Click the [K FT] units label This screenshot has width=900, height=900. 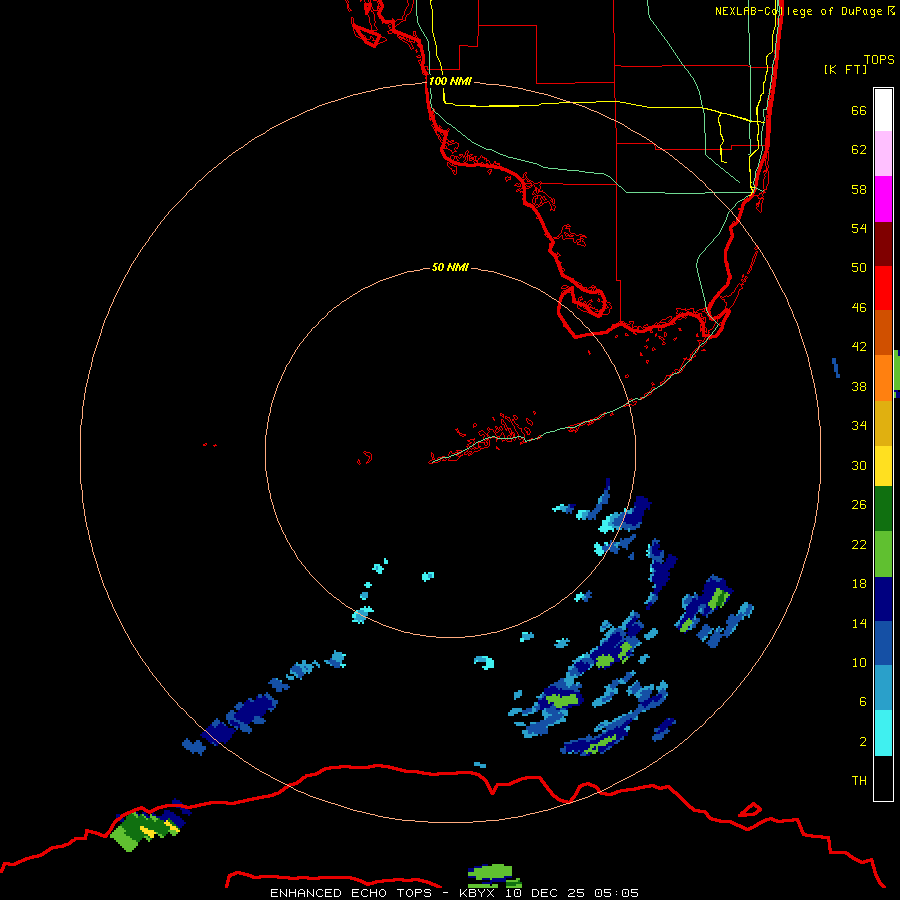coord(845,69)
